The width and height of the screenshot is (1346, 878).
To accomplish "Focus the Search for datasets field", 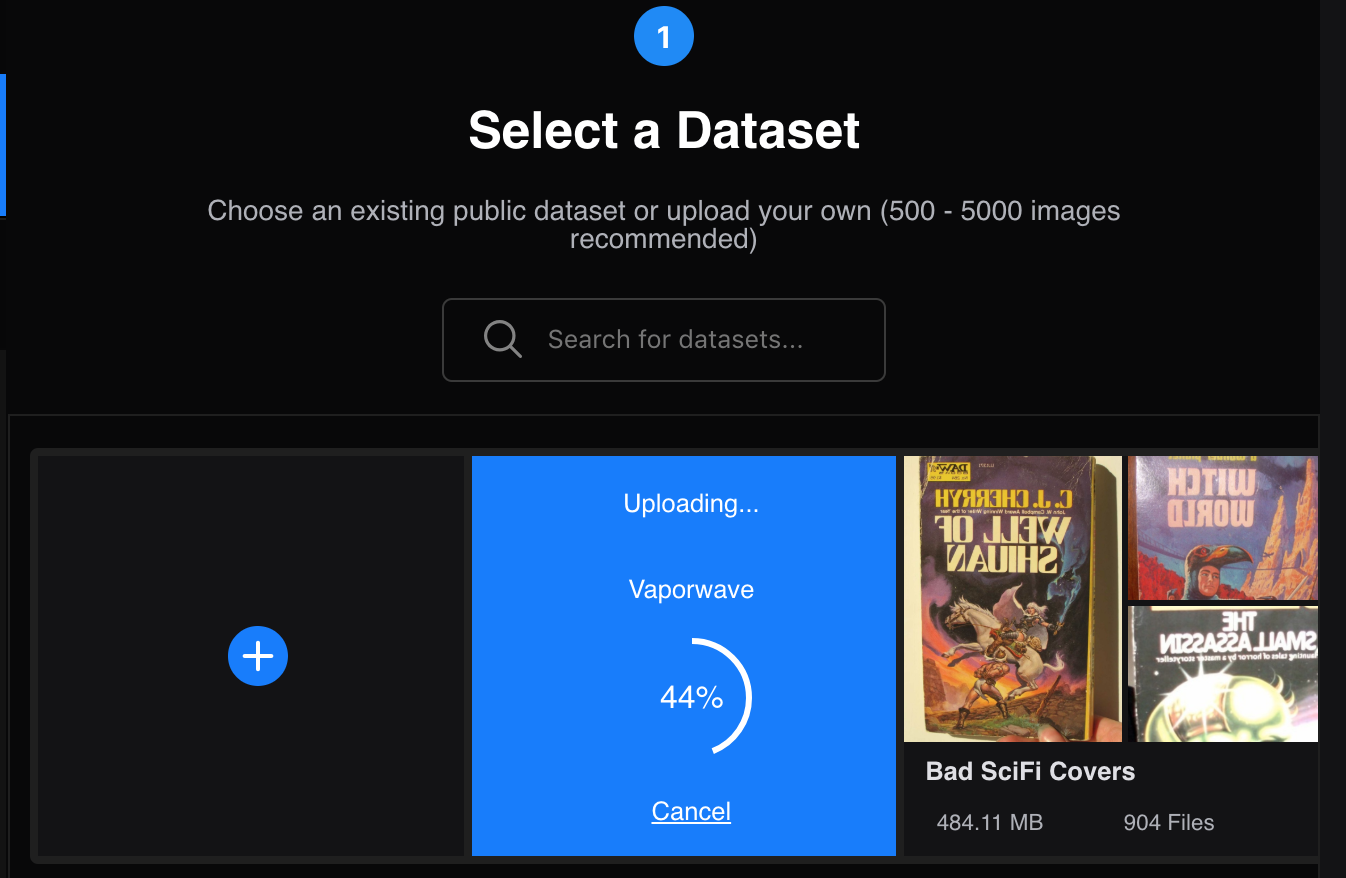I will click(x=664, y=340).
